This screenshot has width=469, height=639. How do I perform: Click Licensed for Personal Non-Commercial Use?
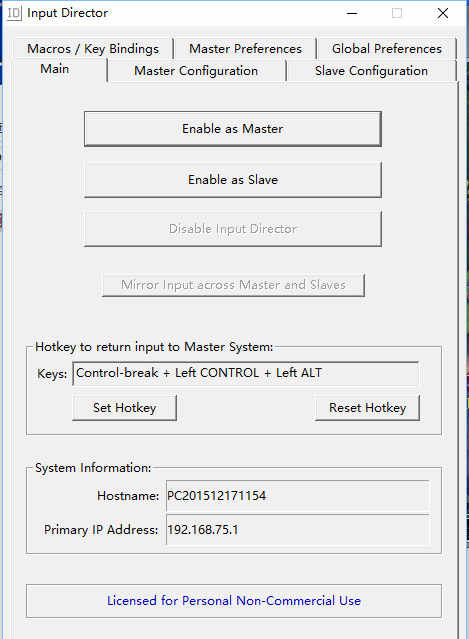tap(234, 601)
